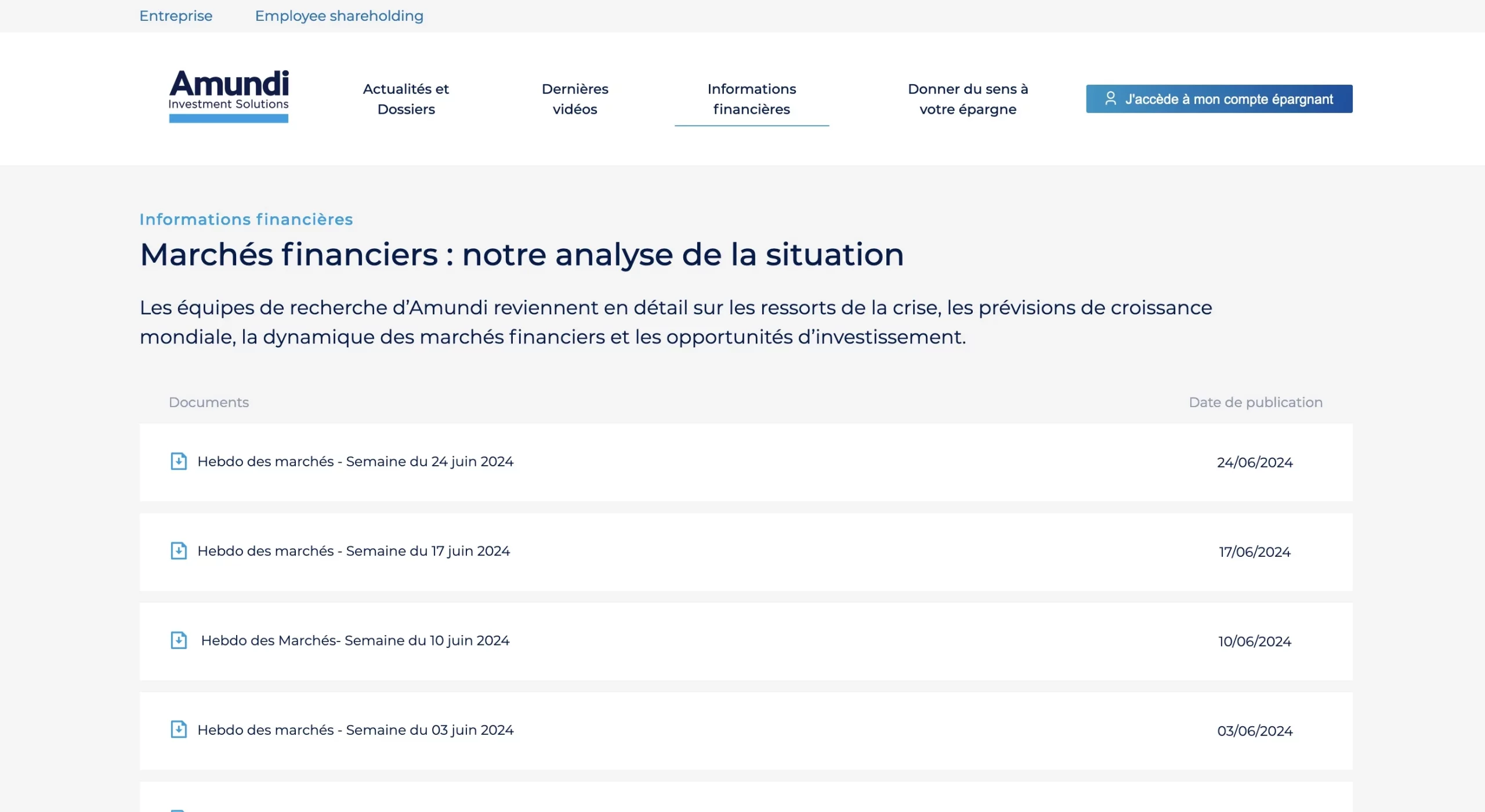The image size is (1485, 812).
Task: Open Hebdo des Marchés- Semaine du 10 juin 2024
Action: (x=355, y=640)
